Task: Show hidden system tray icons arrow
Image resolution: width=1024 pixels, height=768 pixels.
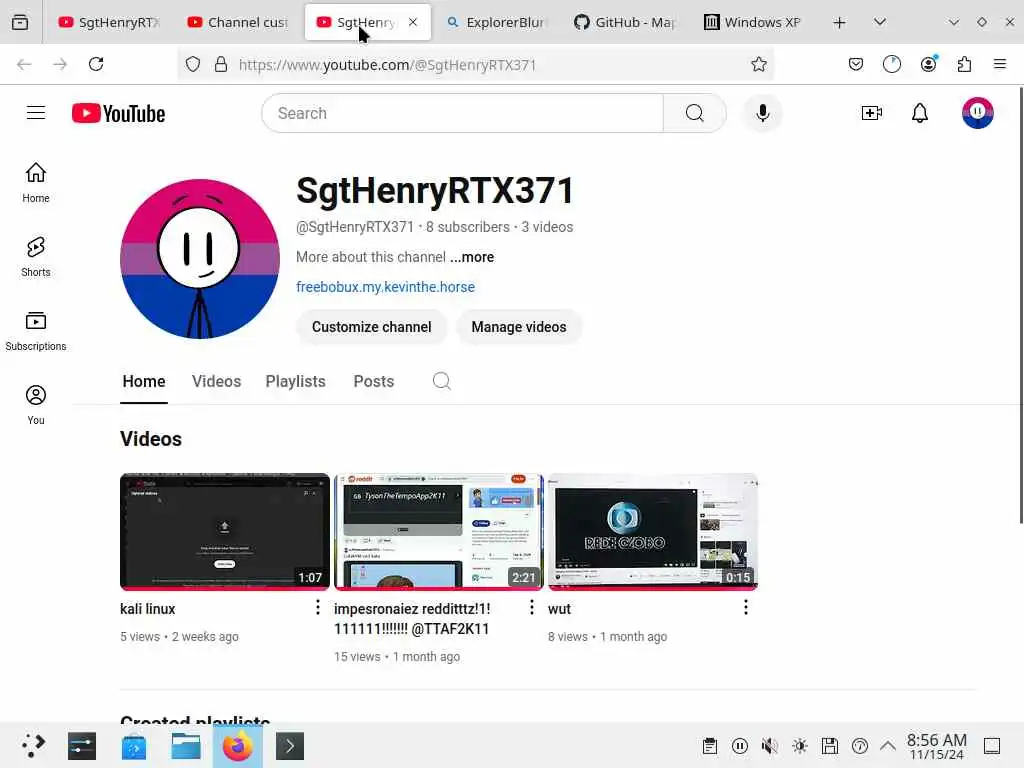Action: point(887,746)
